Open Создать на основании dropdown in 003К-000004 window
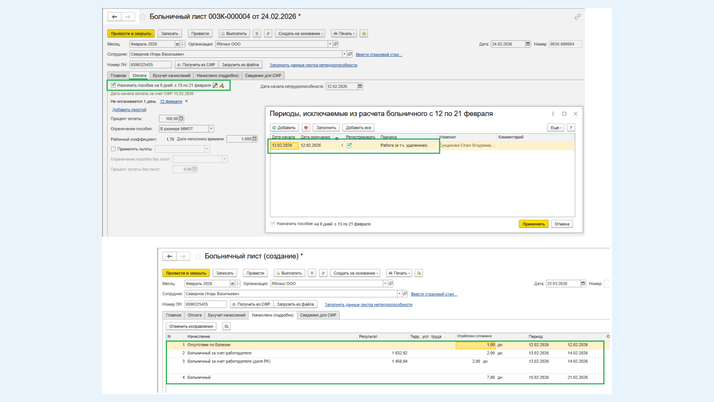This screenshot has height=402, width=714. click(x=299, y=33)
